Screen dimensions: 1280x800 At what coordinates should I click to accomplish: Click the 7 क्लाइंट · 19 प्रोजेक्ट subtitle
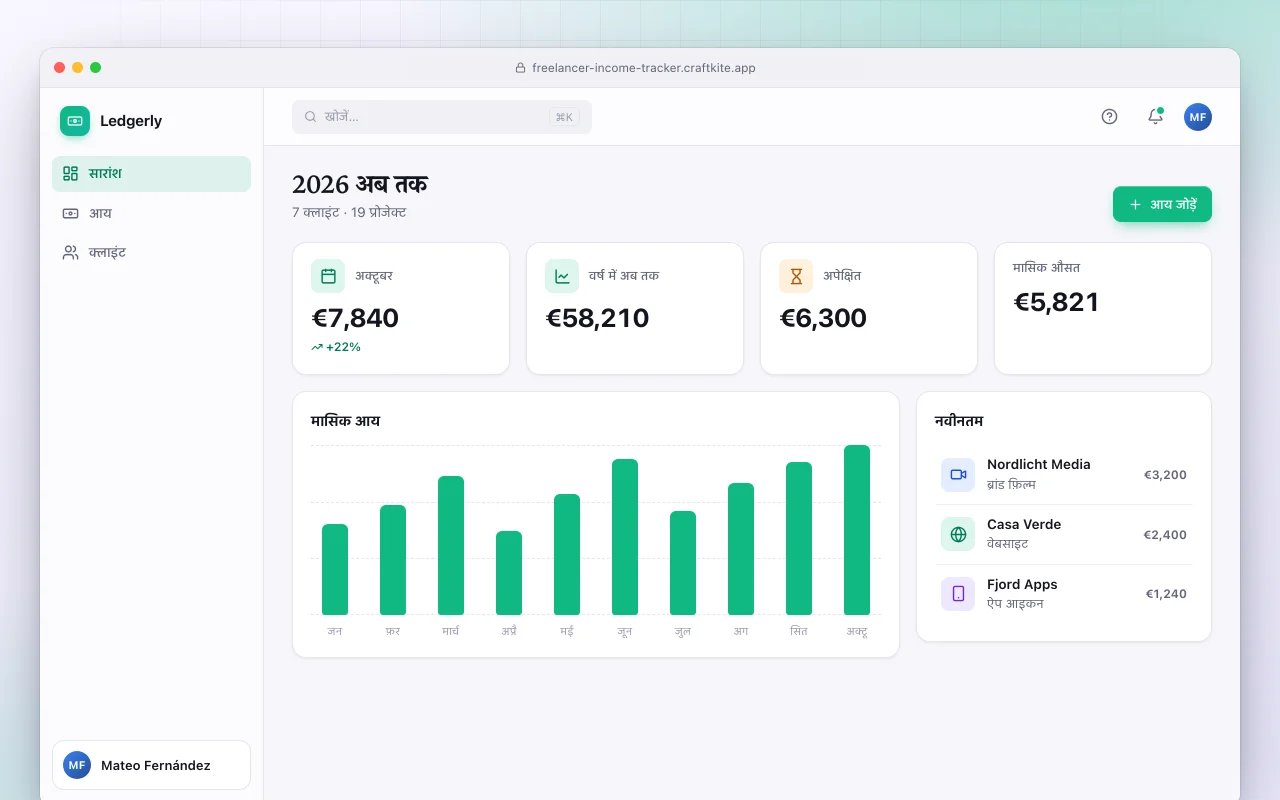click(x=349, y=213)
